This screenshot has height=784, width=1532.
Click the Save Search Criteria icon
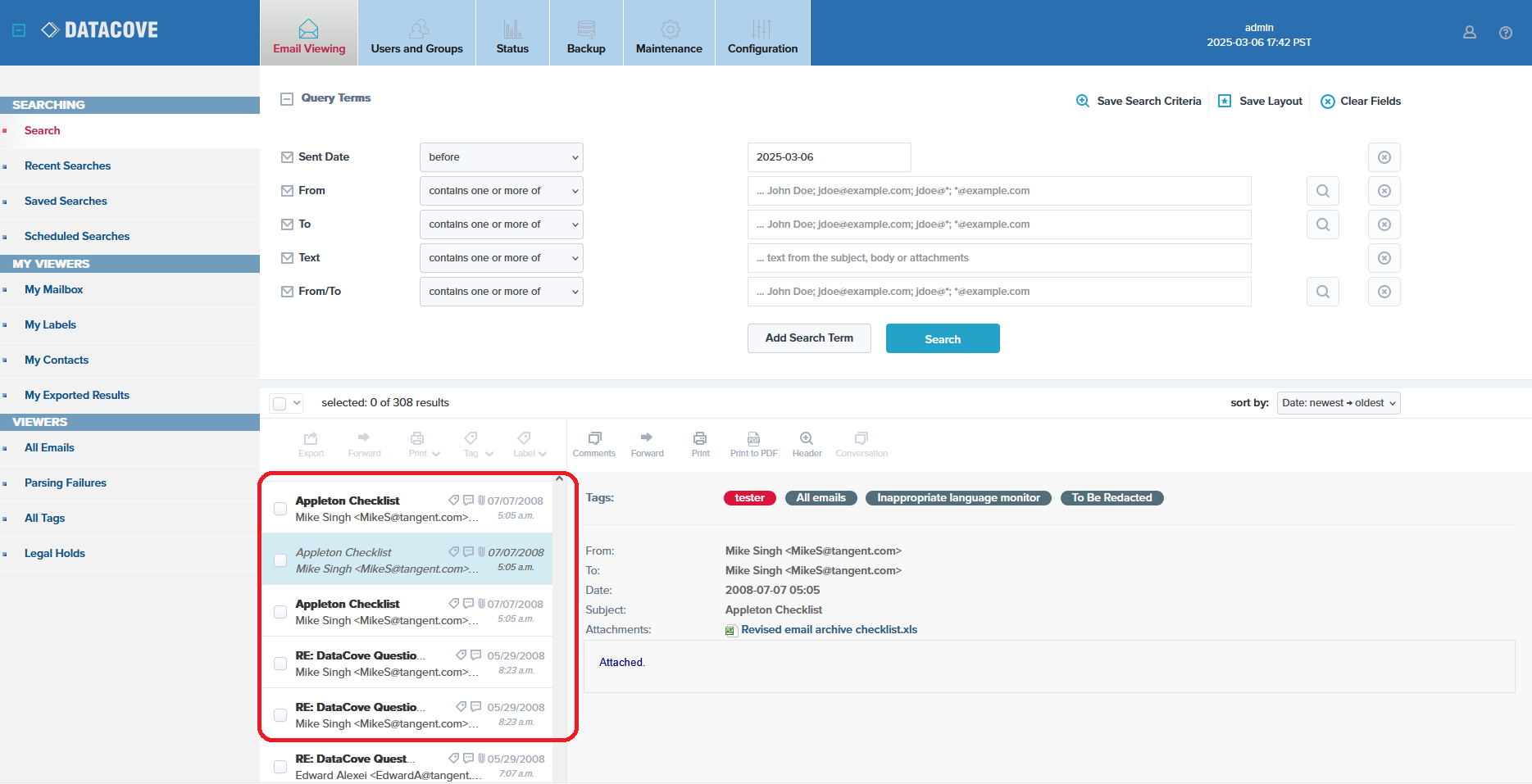[1083, 101]
